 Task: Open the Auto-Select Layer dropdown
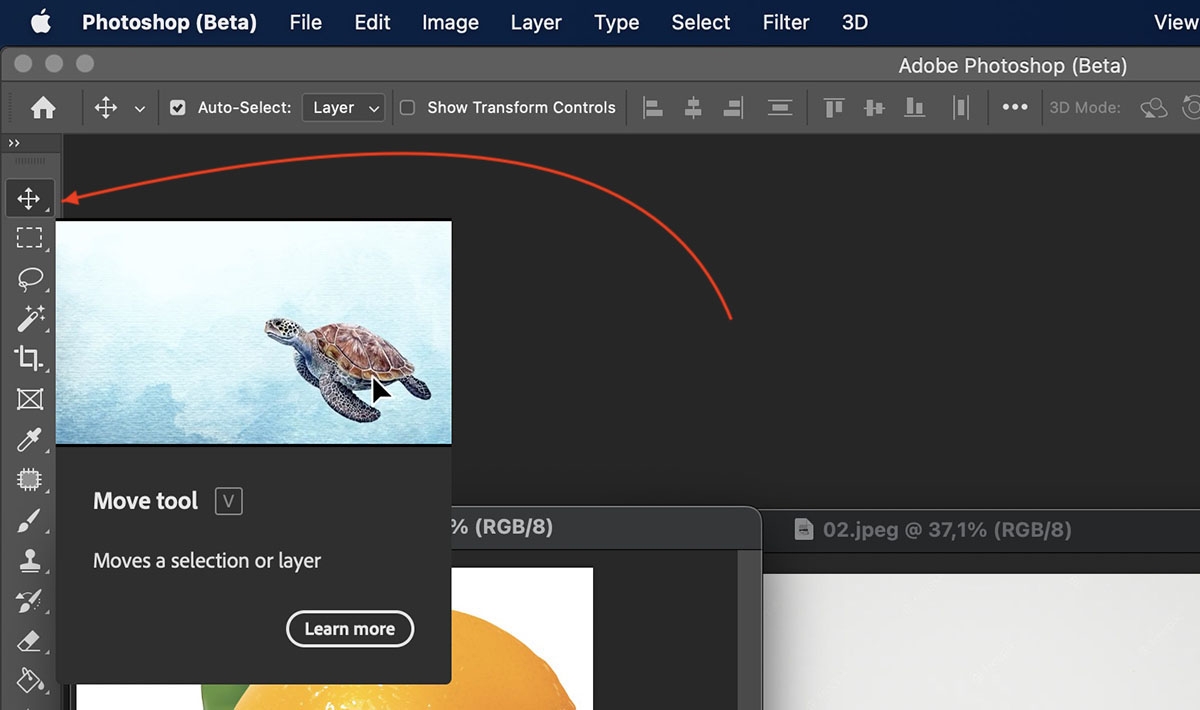click(x=344, y=107)
